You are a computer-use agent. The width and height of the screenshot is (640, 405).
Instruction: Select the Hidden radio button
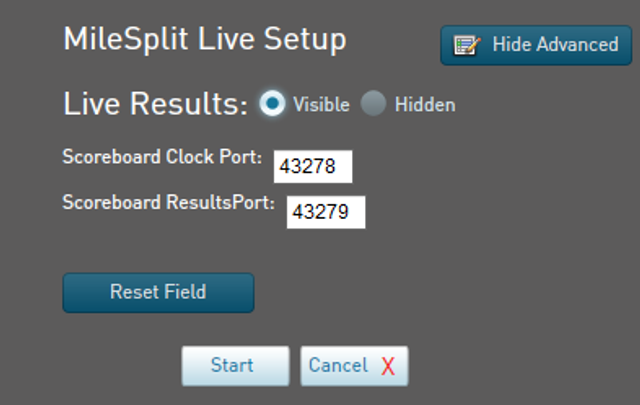(373, 103)
